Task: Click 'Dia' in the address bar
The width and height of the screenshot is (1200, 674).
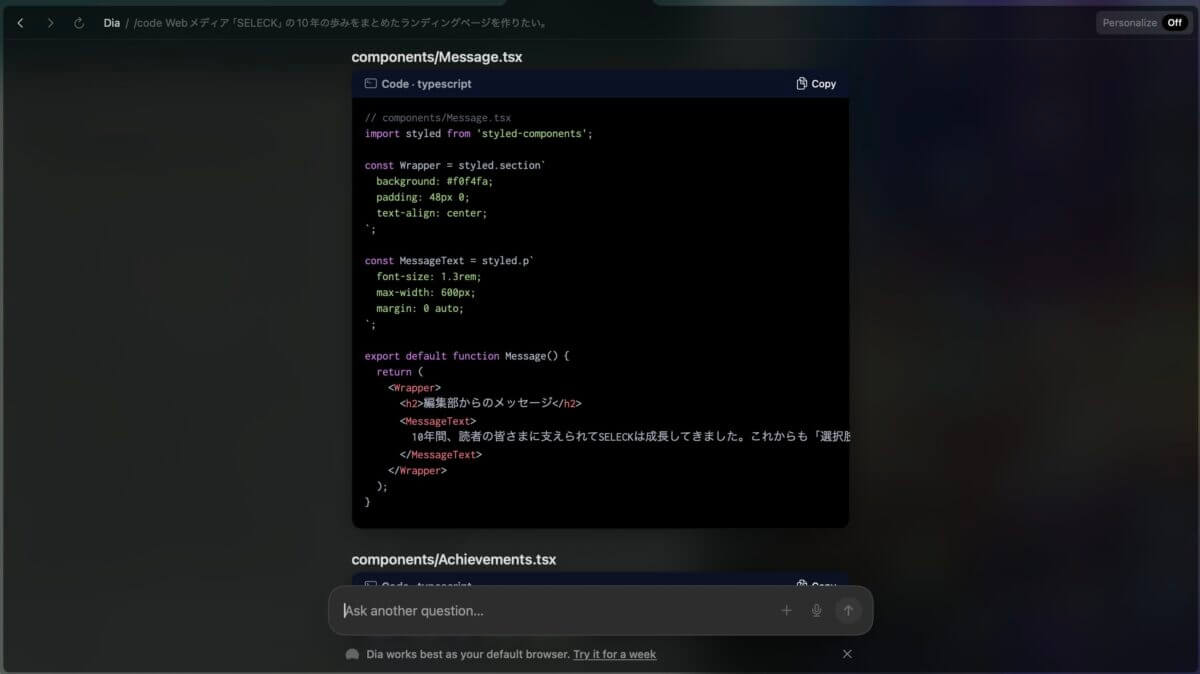Action: point(111,23)
